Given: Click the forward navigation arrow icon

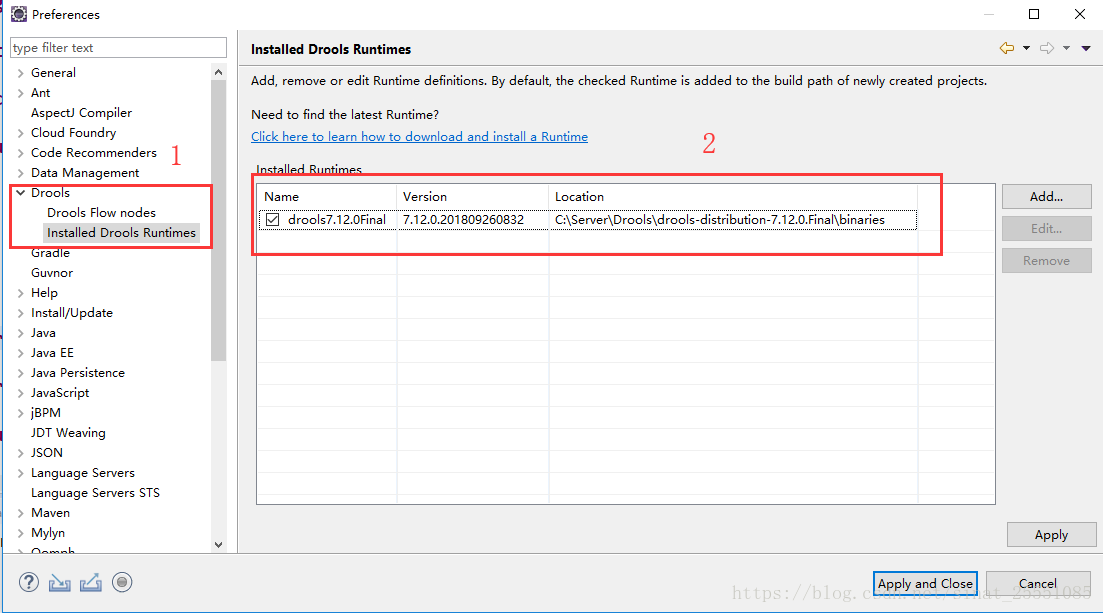Looking at the screenshot, I should click(x=1047, y=48).
